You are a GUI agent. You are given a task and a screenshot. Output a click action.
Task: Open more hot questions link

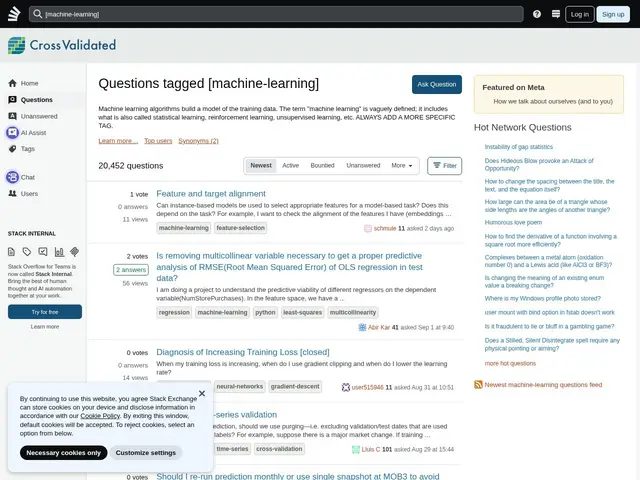(510, 363)
